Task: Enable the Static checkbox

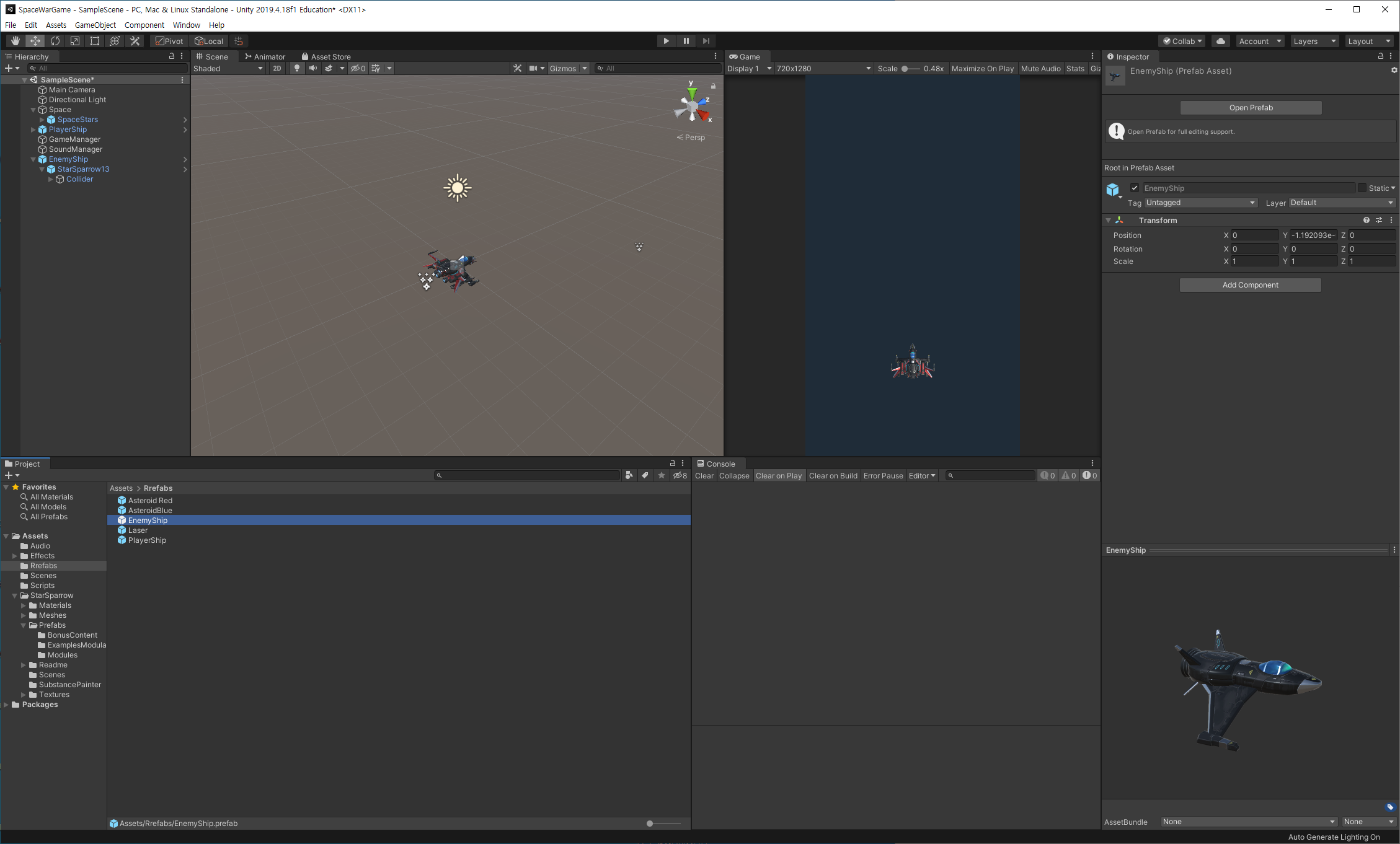Action: coord(1362,188)
